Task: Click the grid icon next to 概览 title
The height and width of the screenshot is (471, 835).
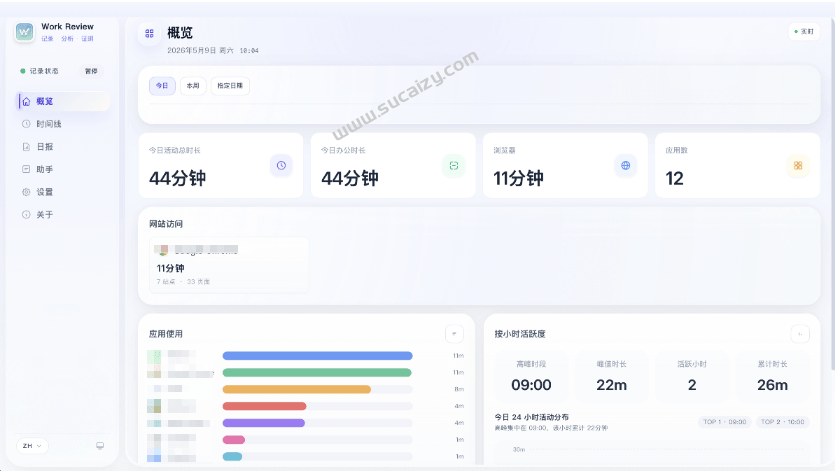Action: (149, 33)
